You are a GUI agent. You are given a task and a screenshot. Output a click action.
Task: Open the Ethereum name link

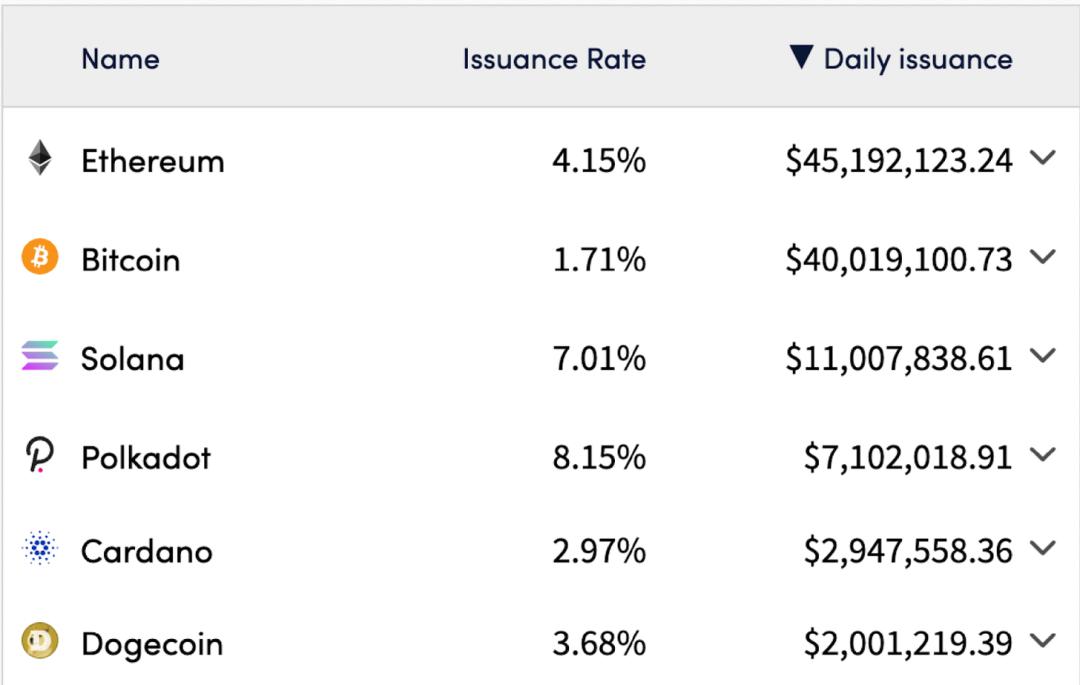pyautogui.click(x=153, y=160)
